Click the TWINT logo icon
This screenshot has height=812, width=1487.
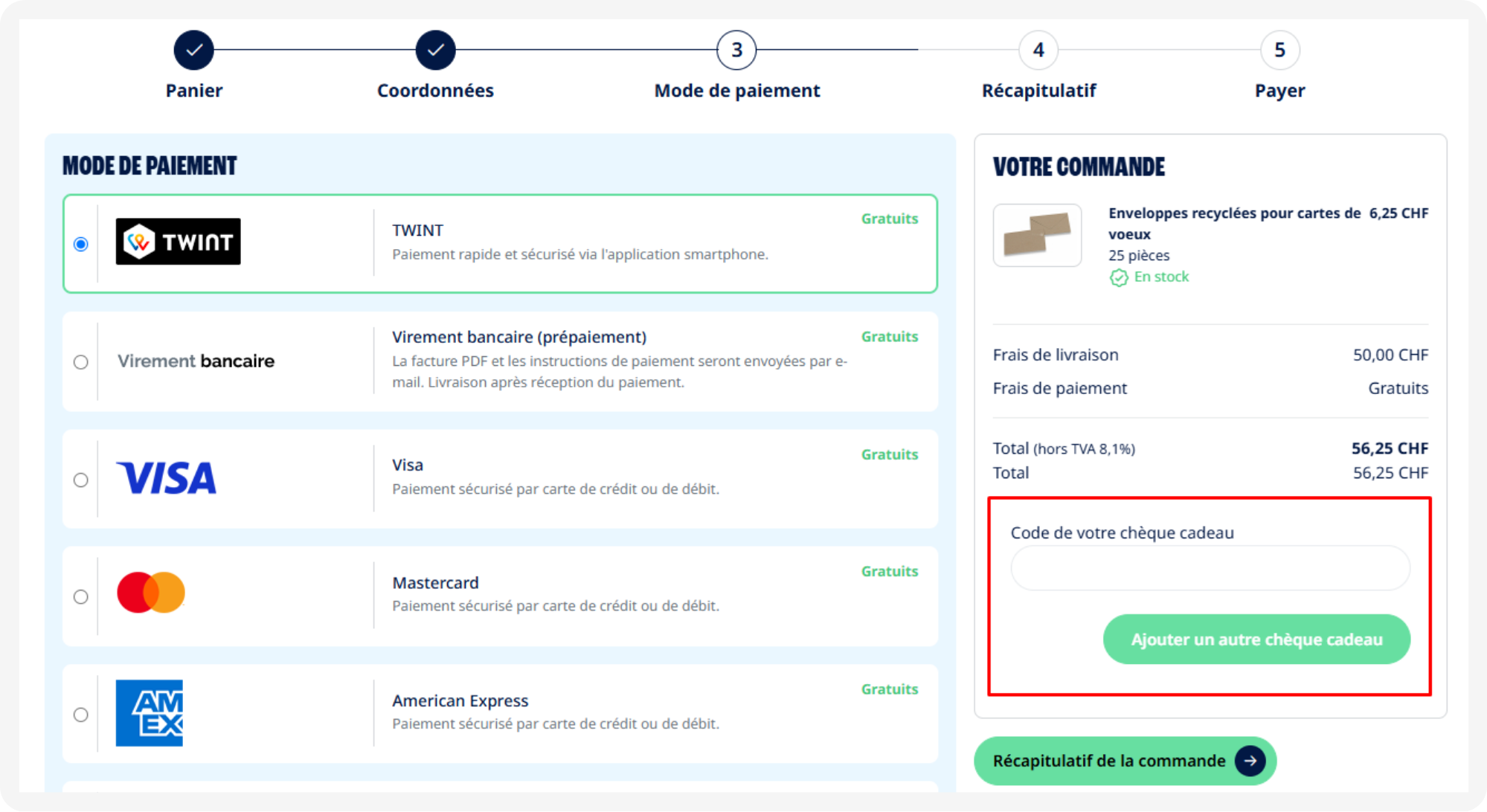click(178, 242)
